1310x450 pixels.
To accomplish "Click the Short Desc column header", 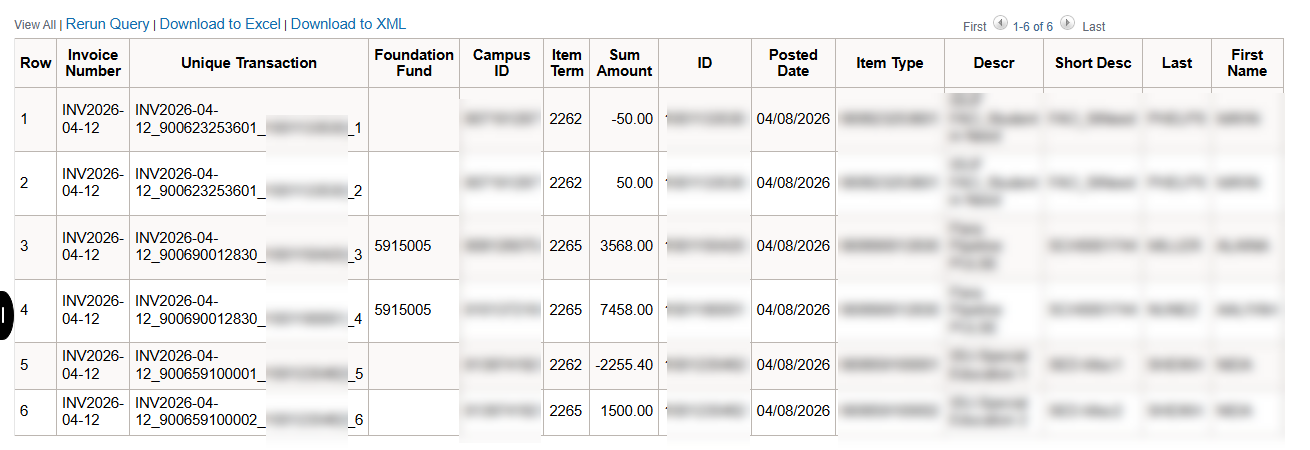I will click(1093, 63).
